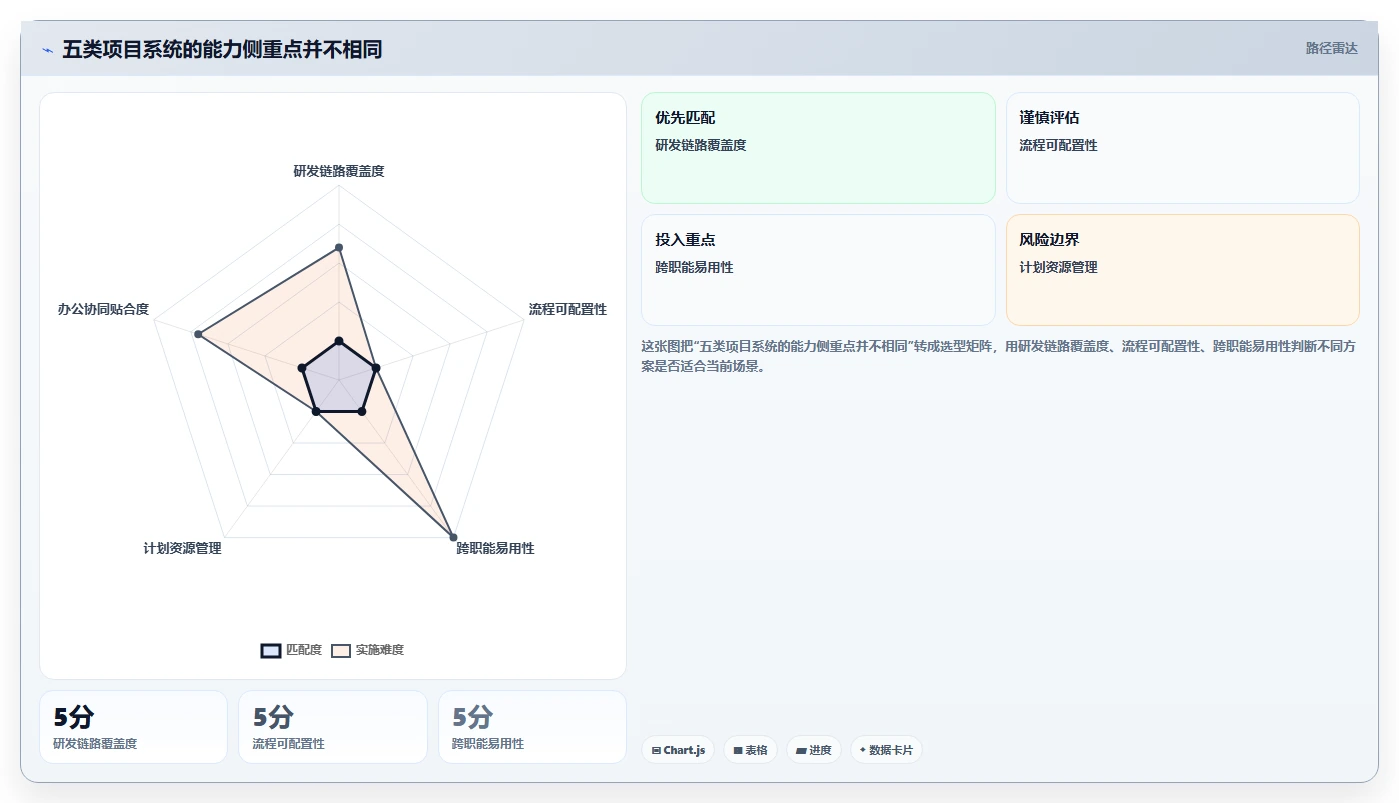This screenshot has width=1399, height=803.
Task: Click the 研发链路覆盖度 radar axis label
Action: click(x=339, y=171)
